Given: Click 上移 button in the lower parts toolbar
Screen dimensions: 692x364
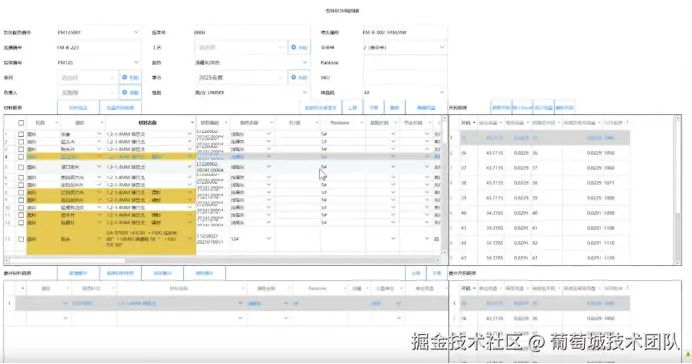Looking at the screenshot, I should (x=416, y=273).
